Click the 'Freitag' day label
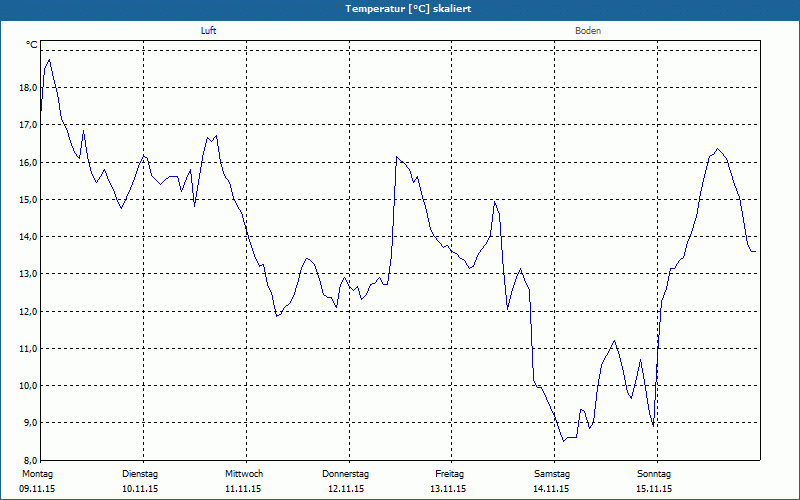This screenshot has height=500, width=800. [x=449, y=474]
